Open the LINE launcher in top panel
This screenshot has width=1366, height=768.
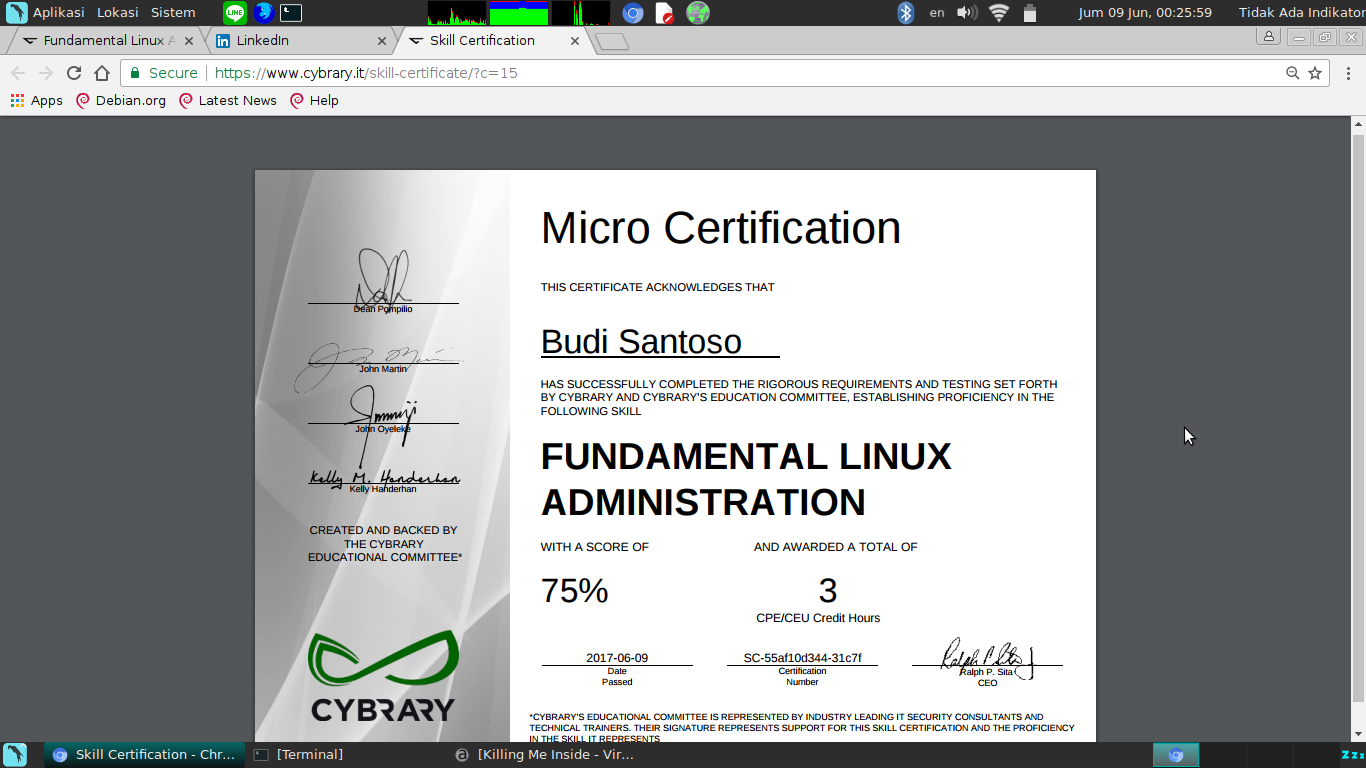point(235,13)
